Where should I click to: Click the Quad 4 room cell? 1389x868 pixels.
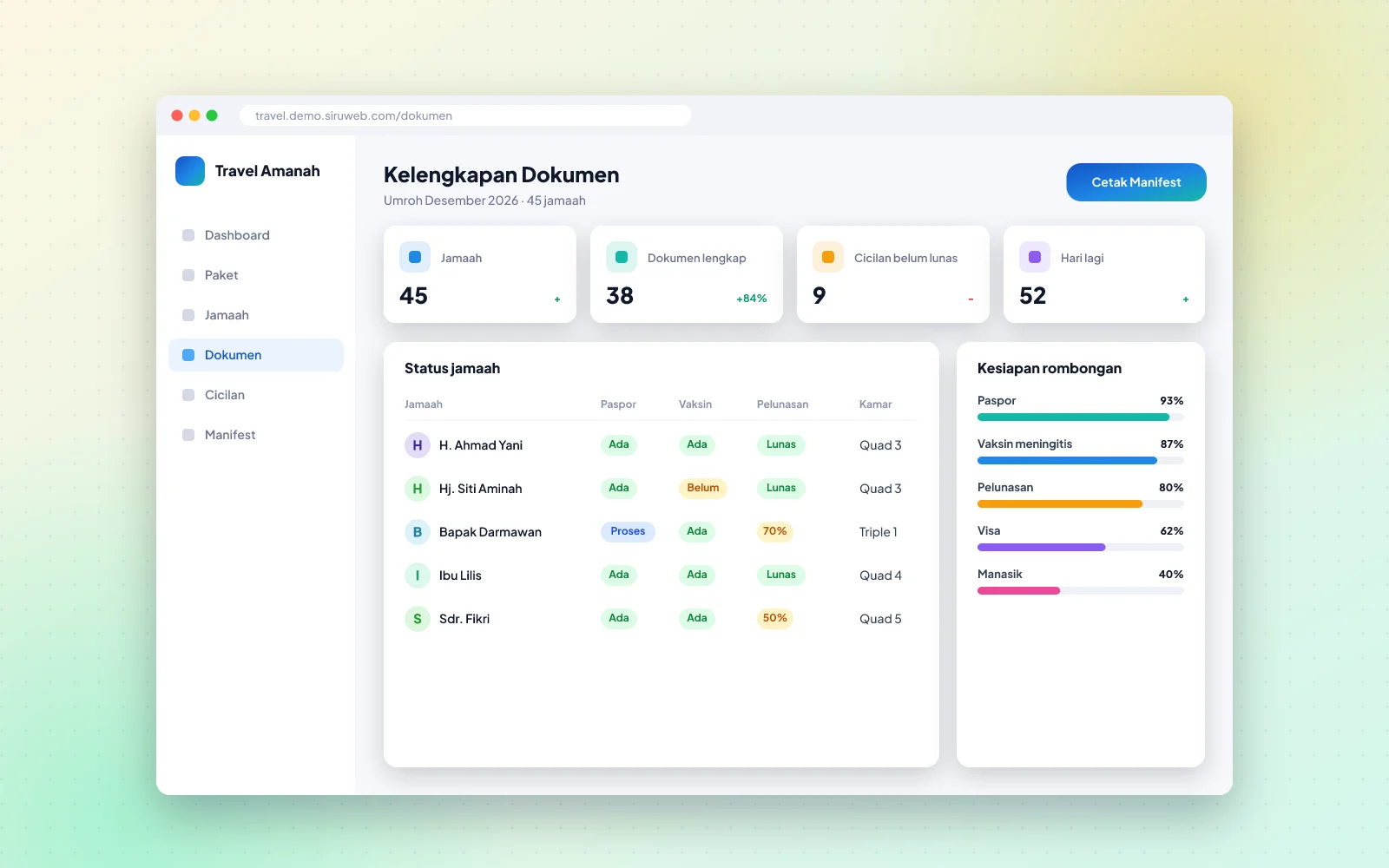[880, 575]
